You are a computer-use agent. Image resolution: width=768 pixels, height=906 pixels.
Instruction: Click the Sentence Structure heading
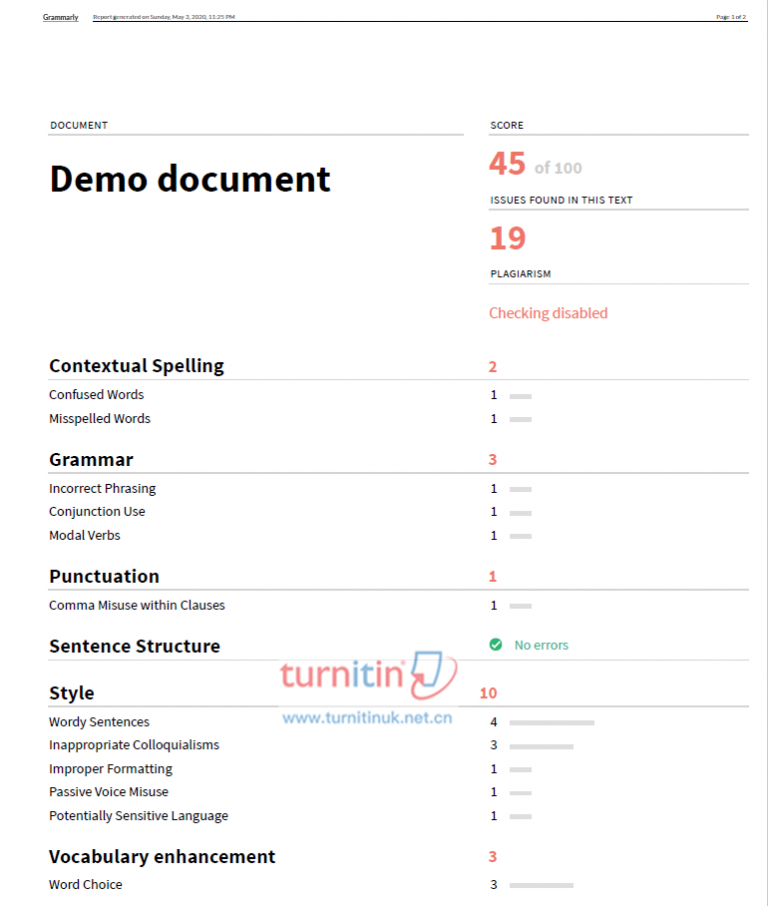coord(134,646)
